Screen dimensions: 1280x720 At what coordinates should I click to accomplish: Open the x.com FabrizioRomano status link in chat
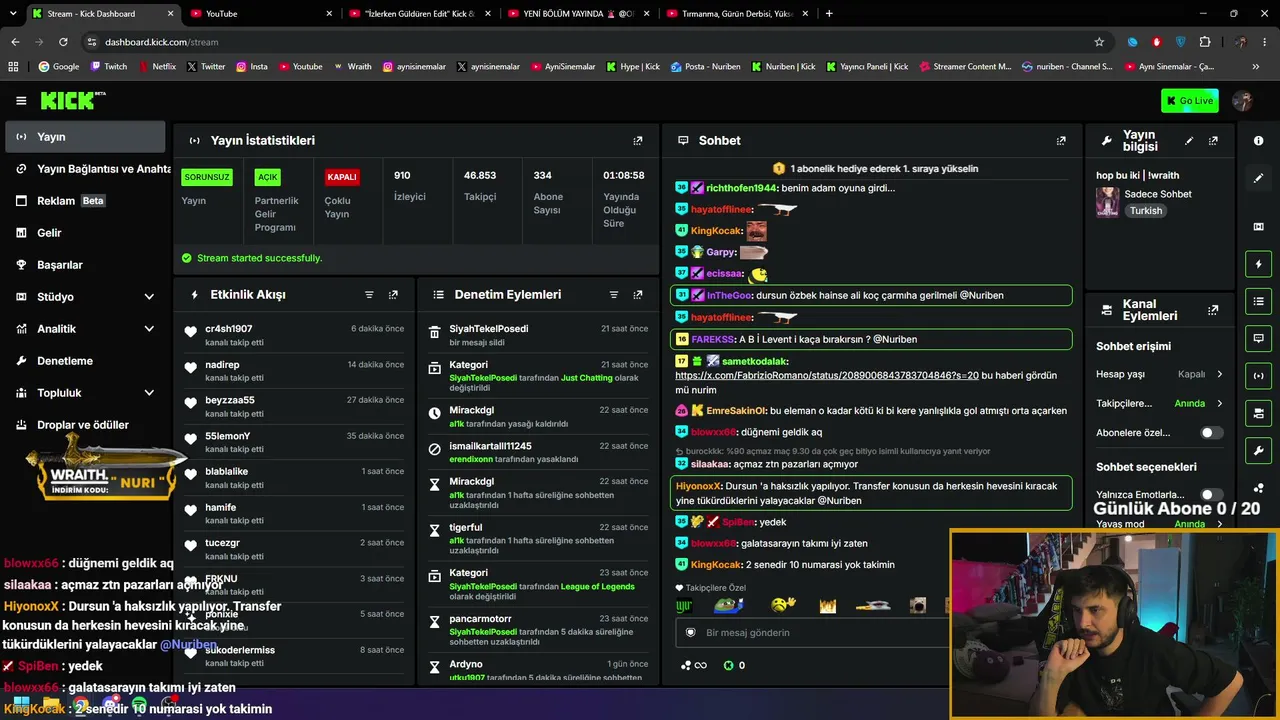(x=827, y=375)
